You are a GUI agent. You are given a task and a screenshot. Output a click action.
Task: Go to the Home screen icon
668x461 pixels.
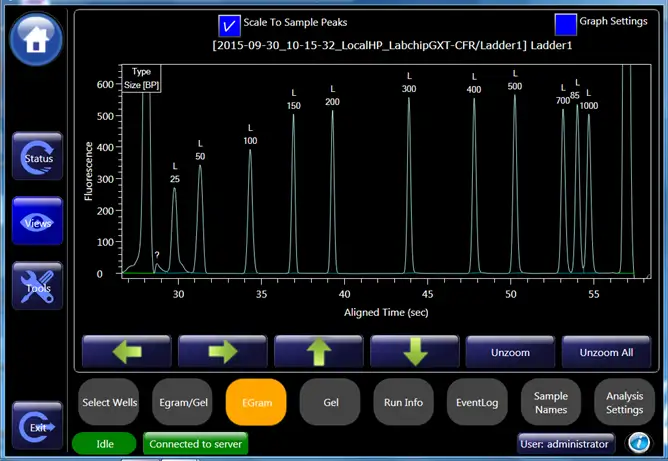36,39
